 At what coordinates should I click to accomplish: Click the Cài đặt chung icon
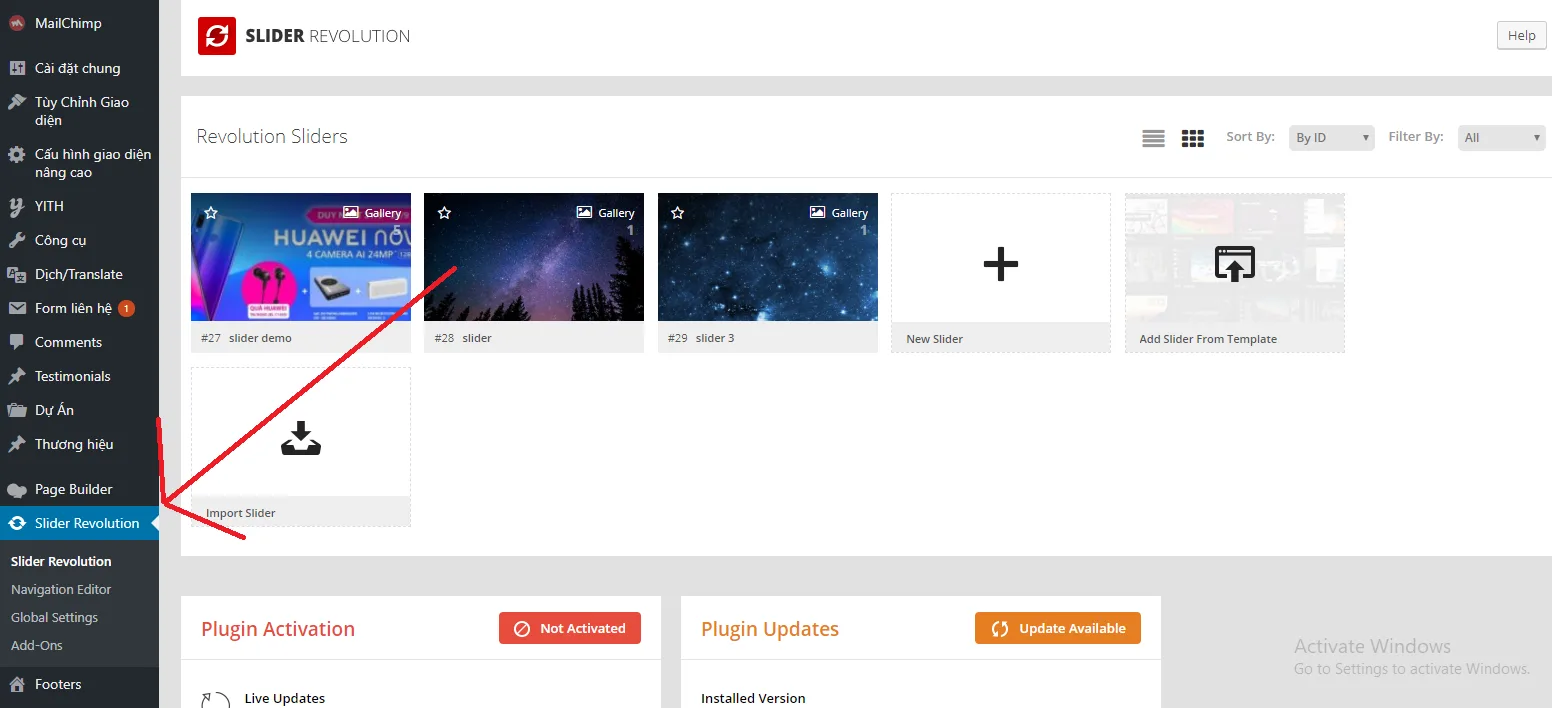pos(17,68)
